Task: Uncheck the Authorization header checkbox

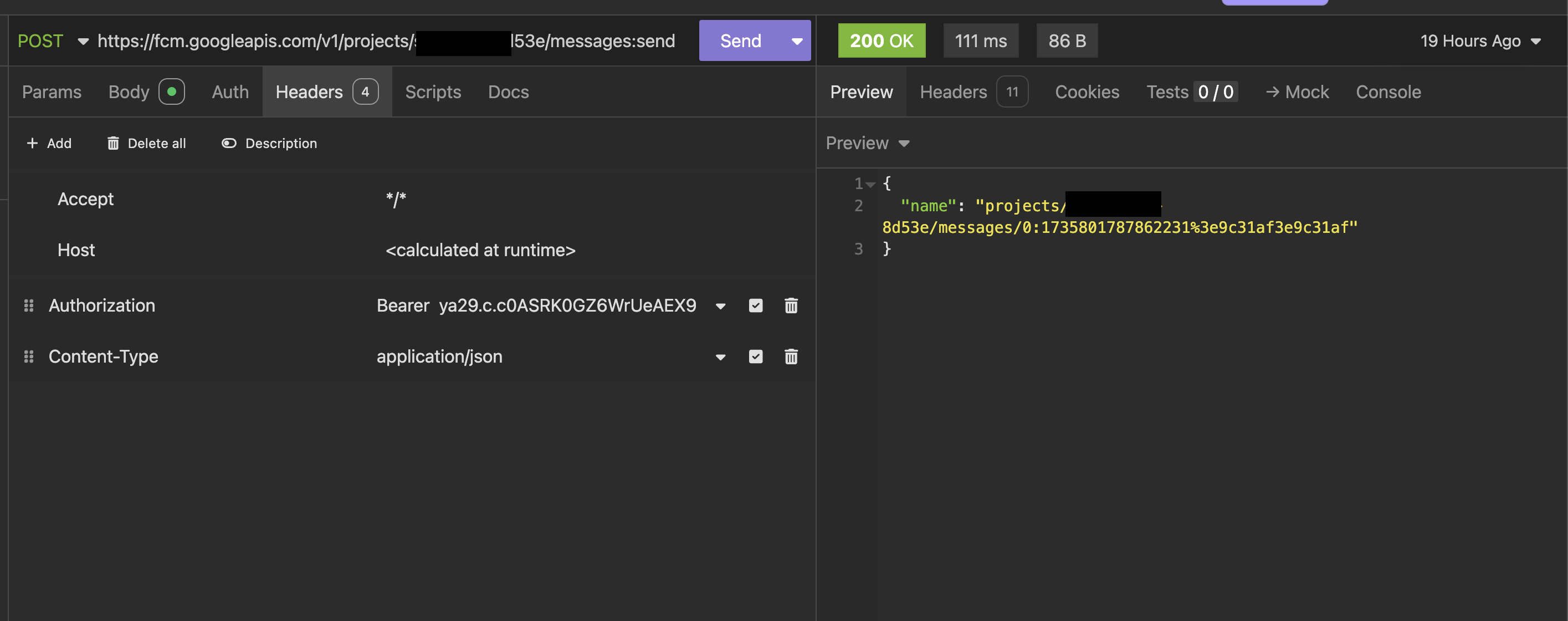Action: coord(755,306)
